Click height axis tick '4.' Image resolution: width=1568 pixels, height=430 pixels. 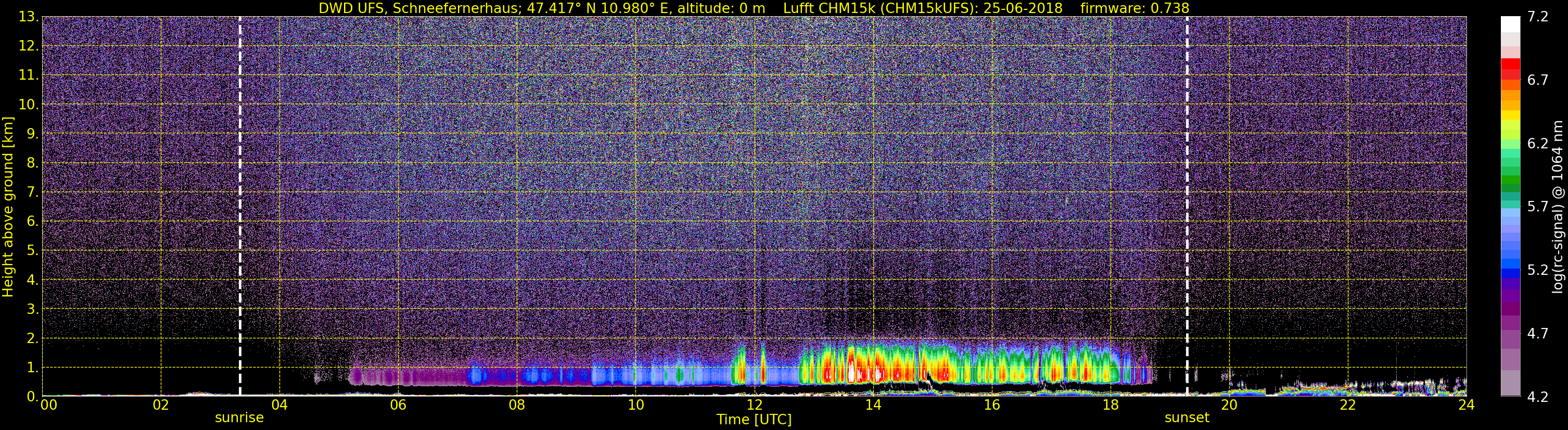pos(32,280)
